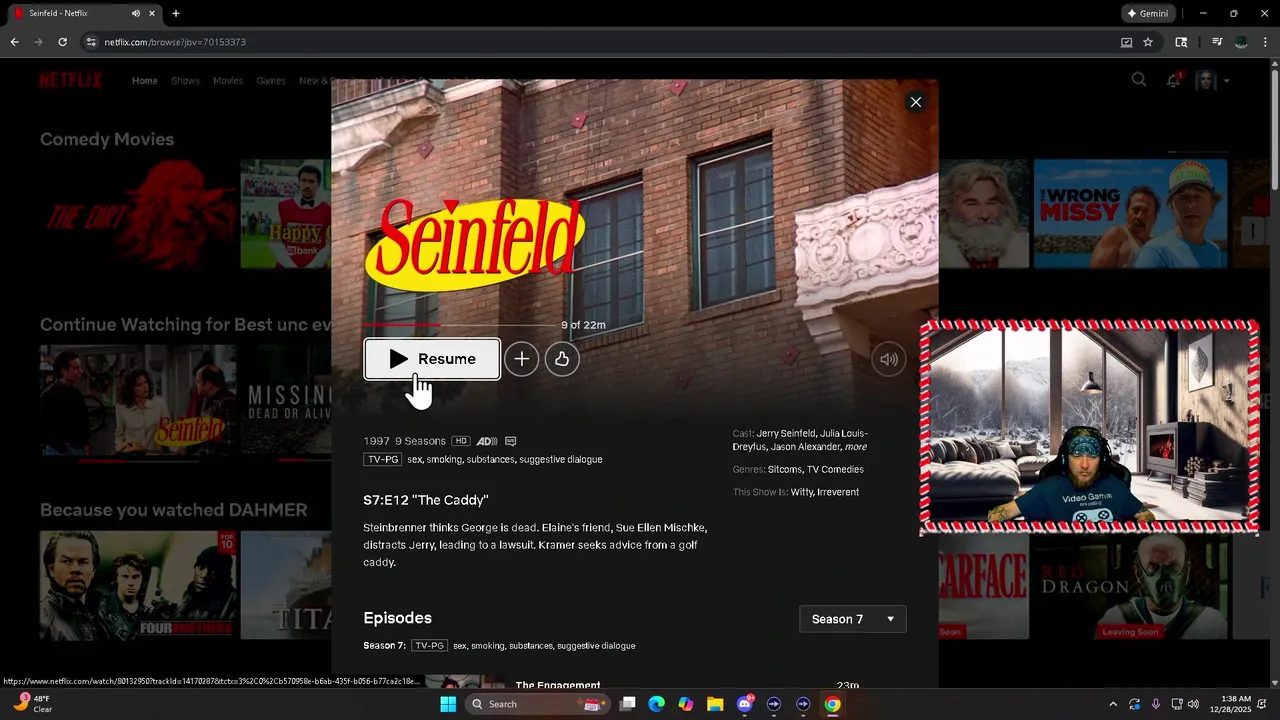This screenshot has height=720, width=1280.
Task: Open Red Dragon thumbnail
Action: click(1130, 585)
